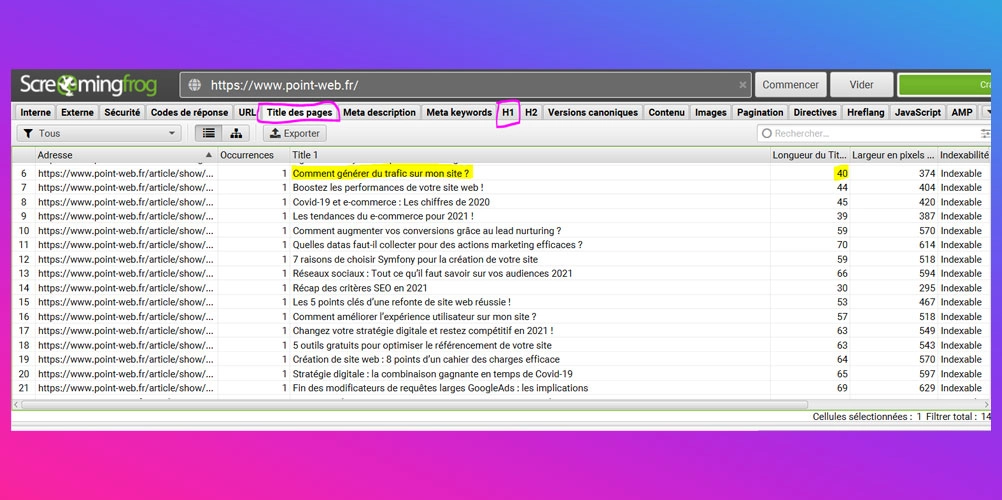Select the 'Les 5 points clés' refonte title

pos(401,302)
